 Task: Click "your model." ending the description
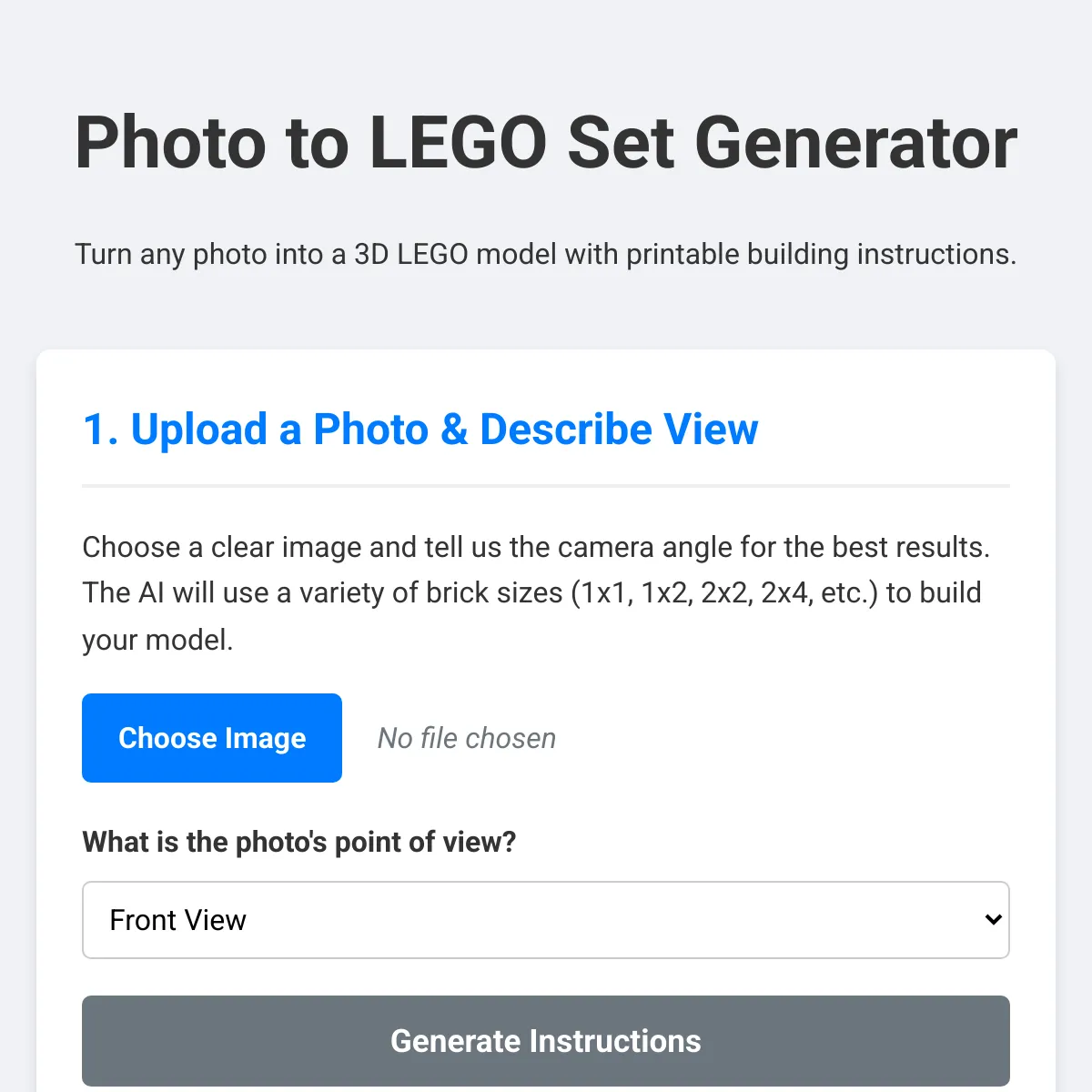click(157, 640)
